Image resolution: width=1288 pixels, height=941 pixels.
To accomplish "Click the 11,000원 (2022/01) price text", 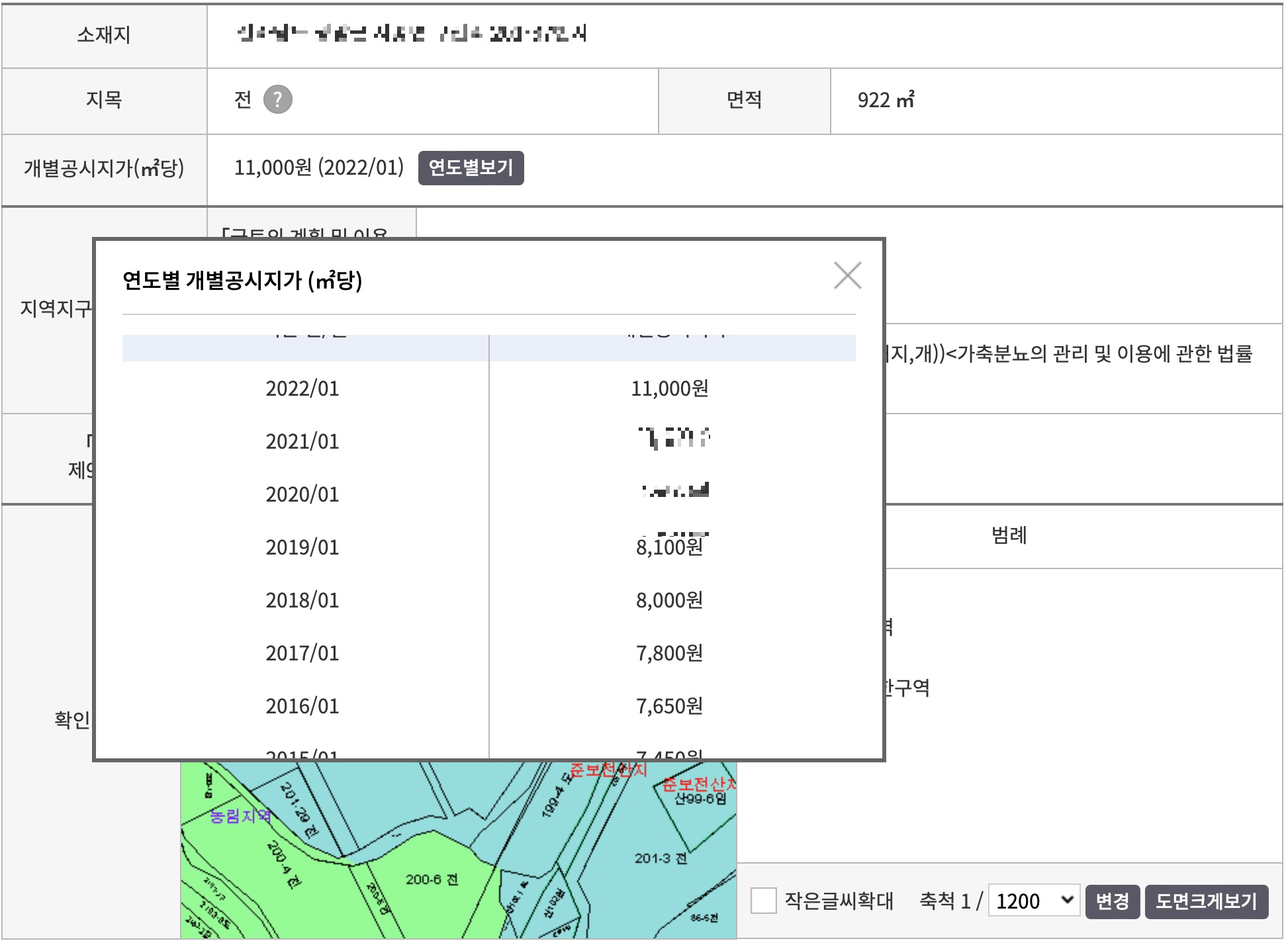I will [x=319, y=168].
